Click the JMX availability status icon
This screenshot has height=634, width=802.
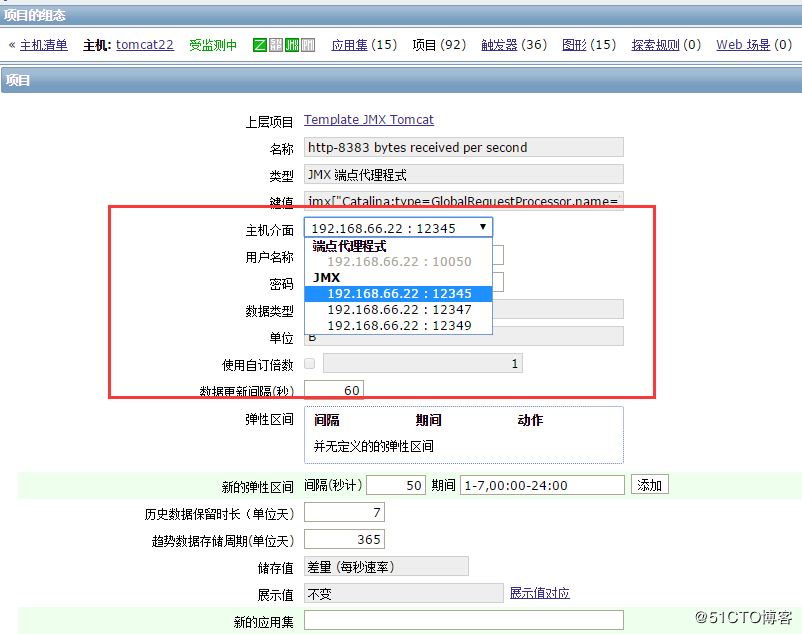[292, 45]
